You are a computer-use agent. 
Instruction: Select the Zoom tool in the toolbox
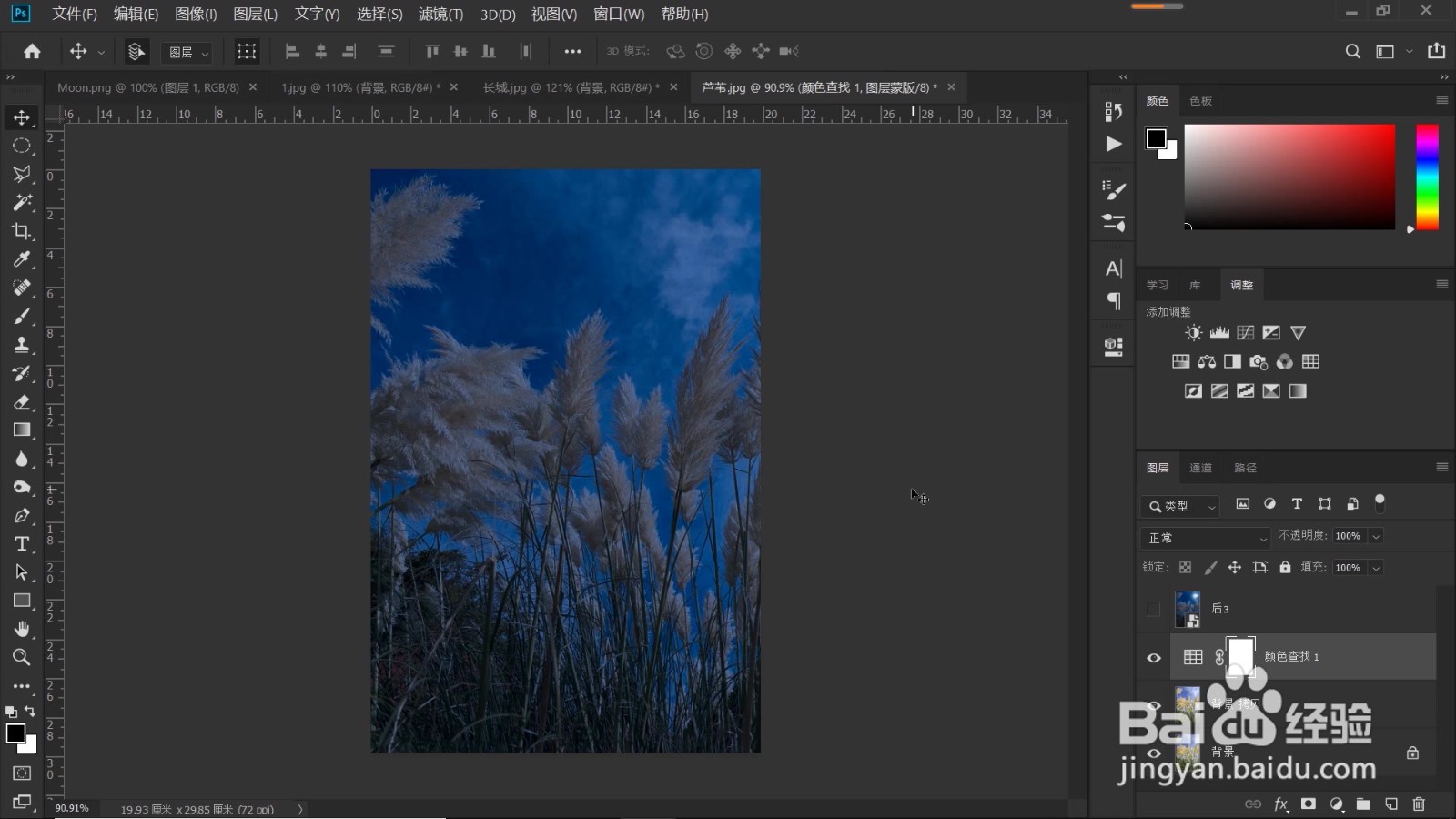click(x=22, y=657)
